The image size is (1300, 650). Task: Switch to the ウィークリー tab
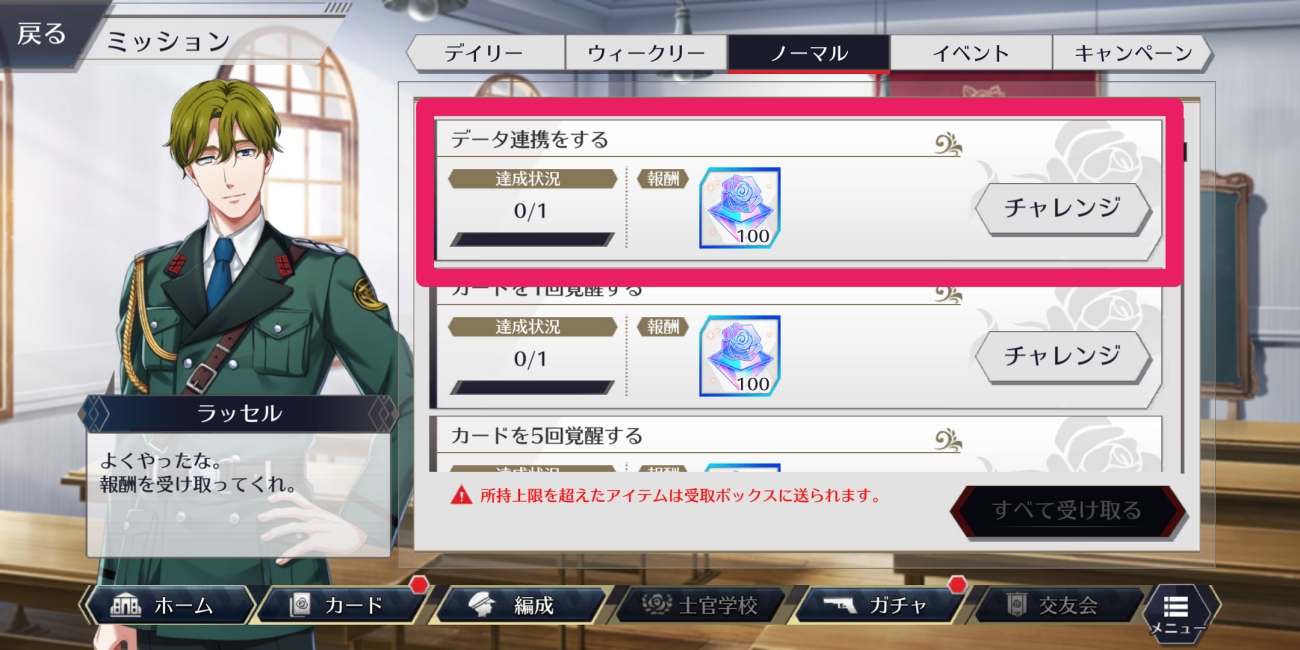tap(646, 53)
